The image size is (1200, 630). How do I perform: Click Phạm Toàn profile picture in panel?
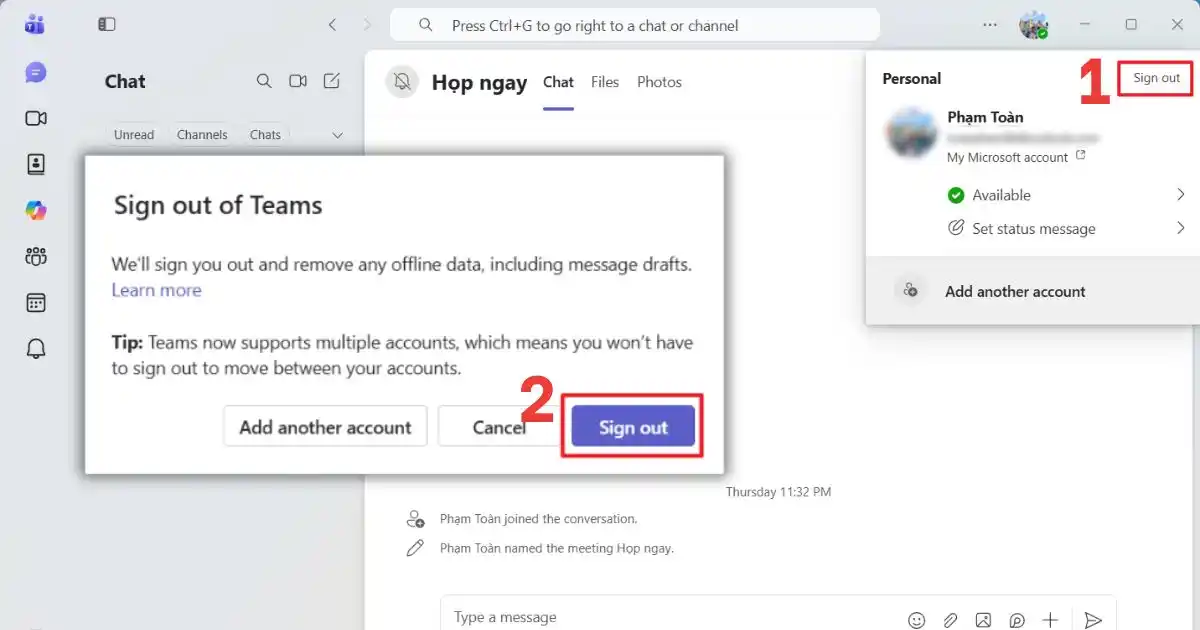[911, 134]
